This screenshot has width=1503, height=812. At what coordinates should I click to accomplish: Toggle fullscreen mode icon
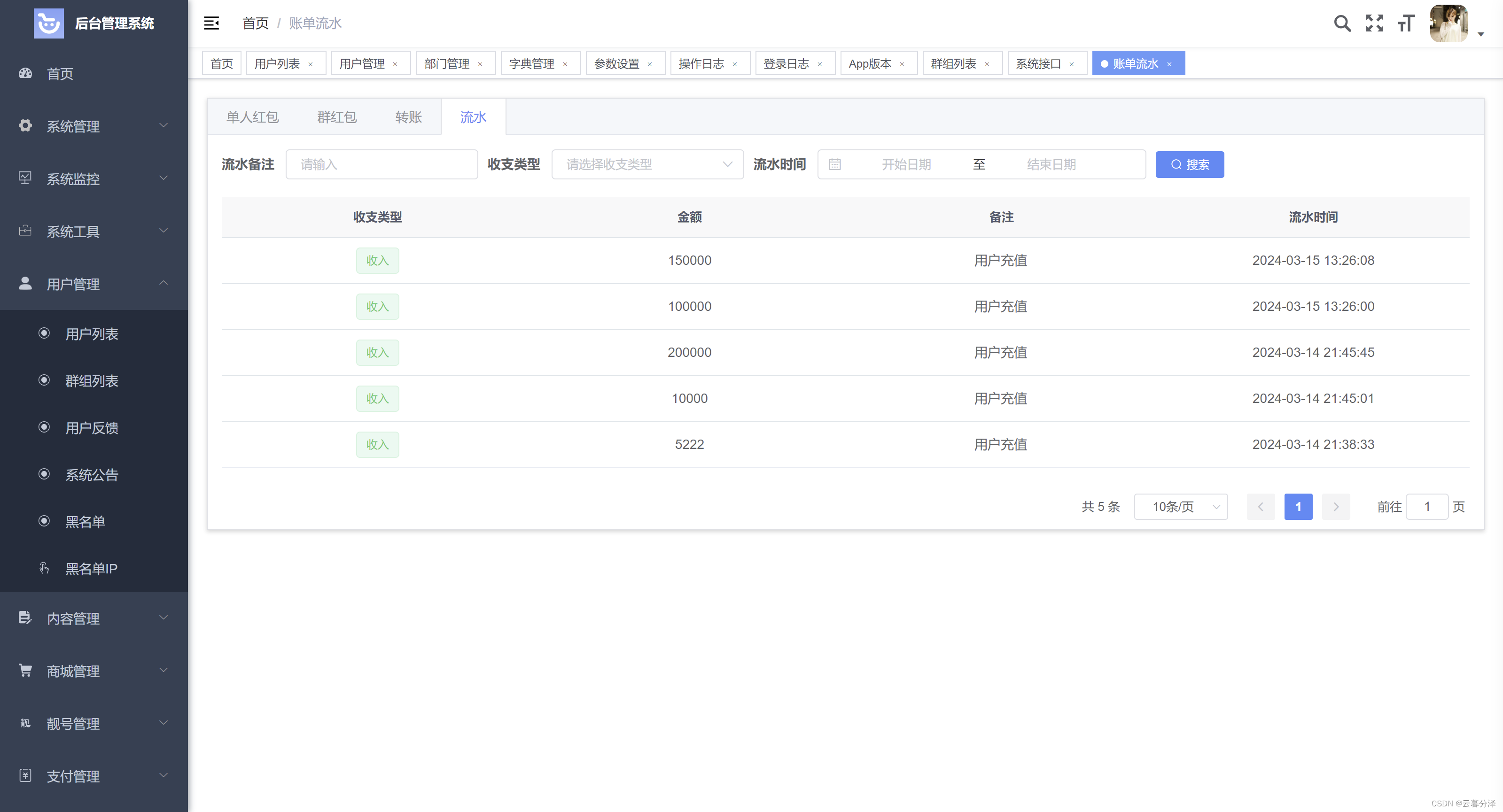pos(1374,23)
